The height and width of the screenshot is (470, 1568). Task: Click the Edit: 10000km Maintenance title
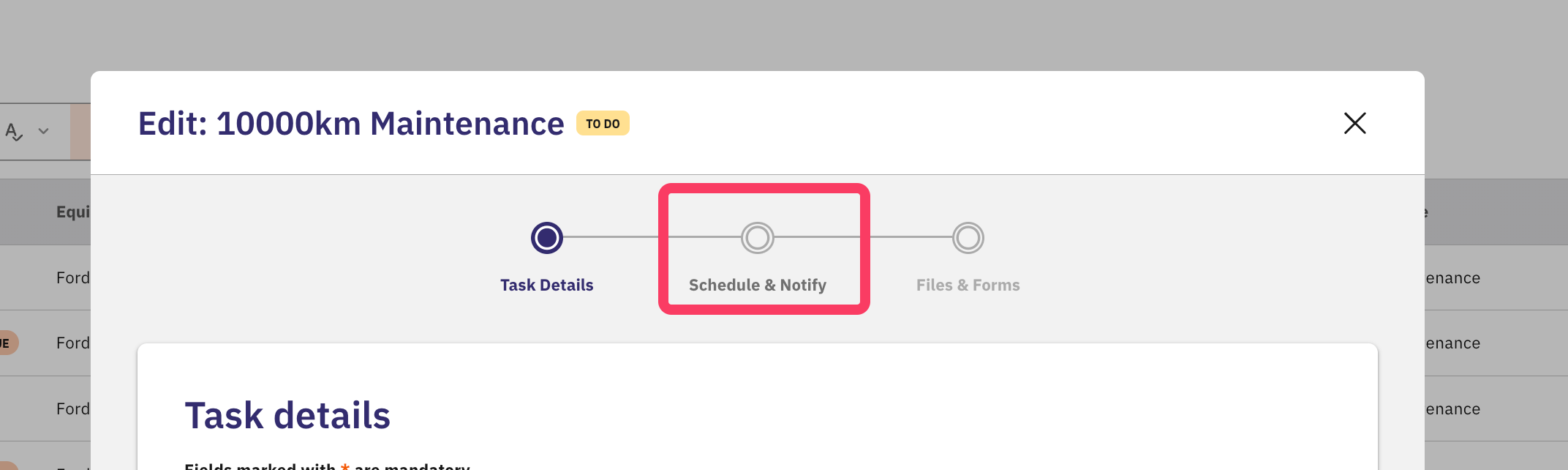(351, 124)
